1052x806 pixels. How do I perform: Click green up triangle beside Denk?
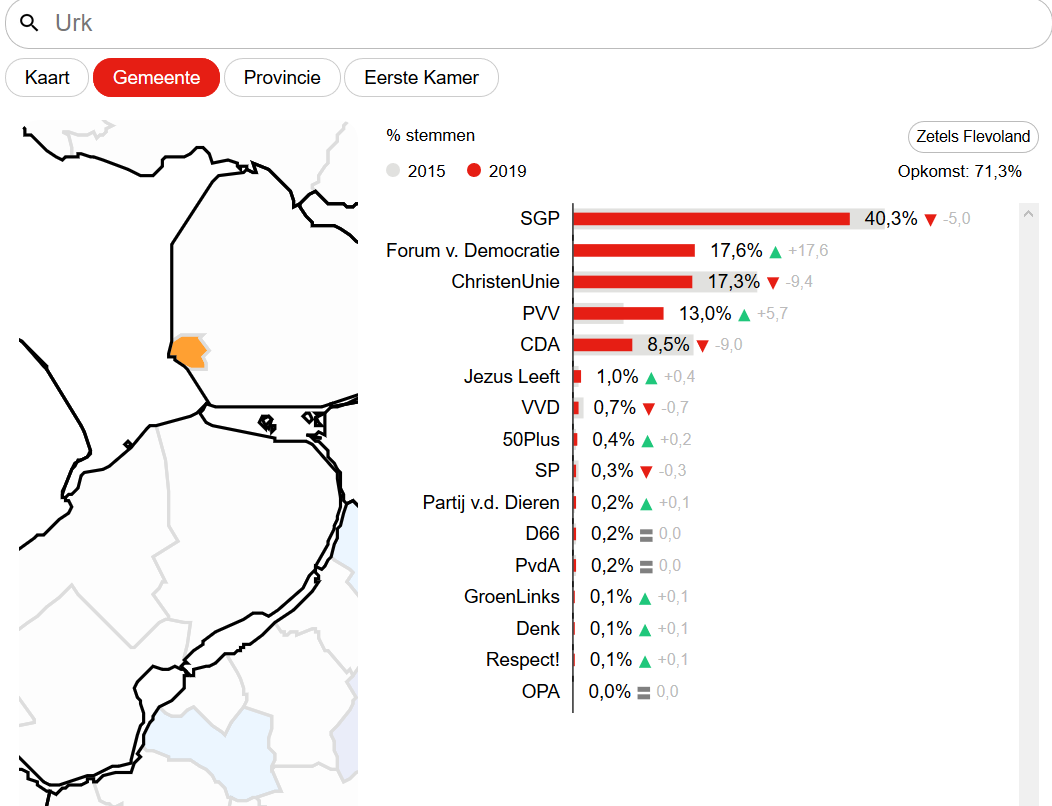pyautogui.click(x=645, y=630)
